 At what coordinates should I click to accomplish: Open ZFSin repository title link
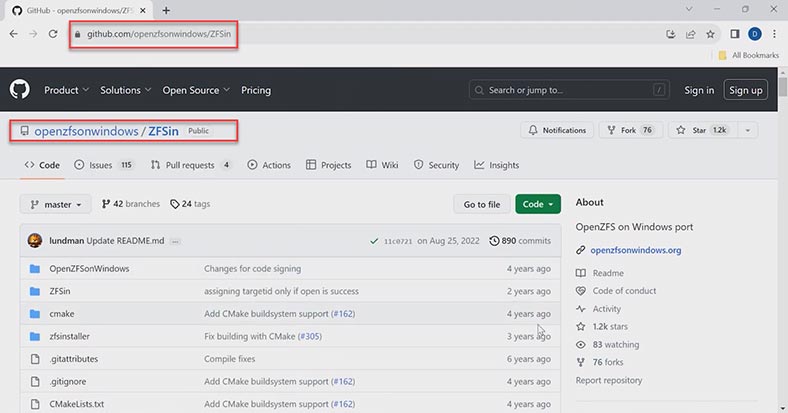coord(163,131)
